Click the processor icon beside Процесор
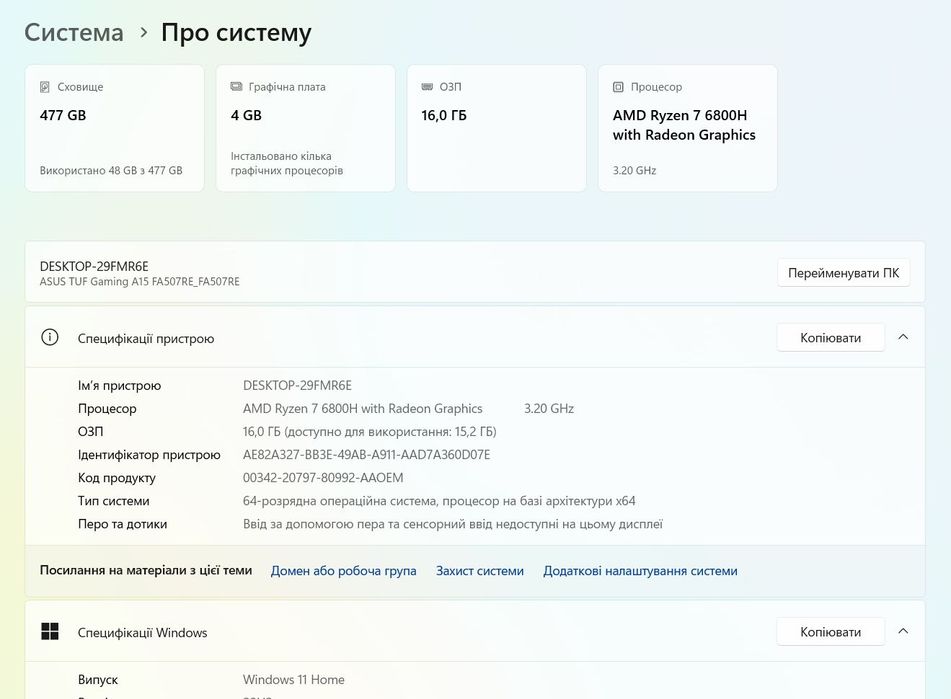This screenshot has width=951, height=699. pyautogui.click(x=618, y=87)
